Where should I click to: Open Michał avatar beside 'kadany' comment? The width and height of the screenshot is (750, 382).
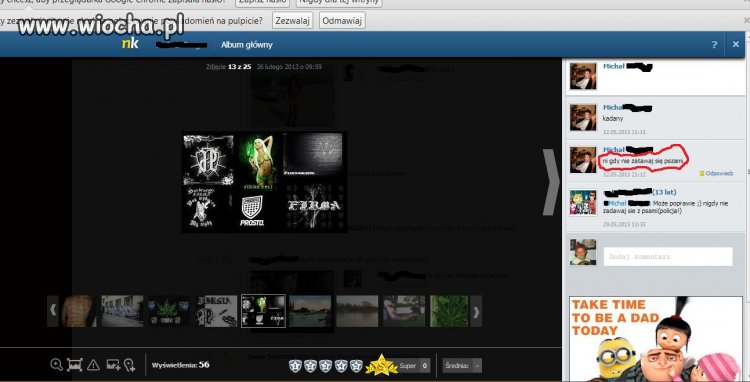click(x=583, y=118)
